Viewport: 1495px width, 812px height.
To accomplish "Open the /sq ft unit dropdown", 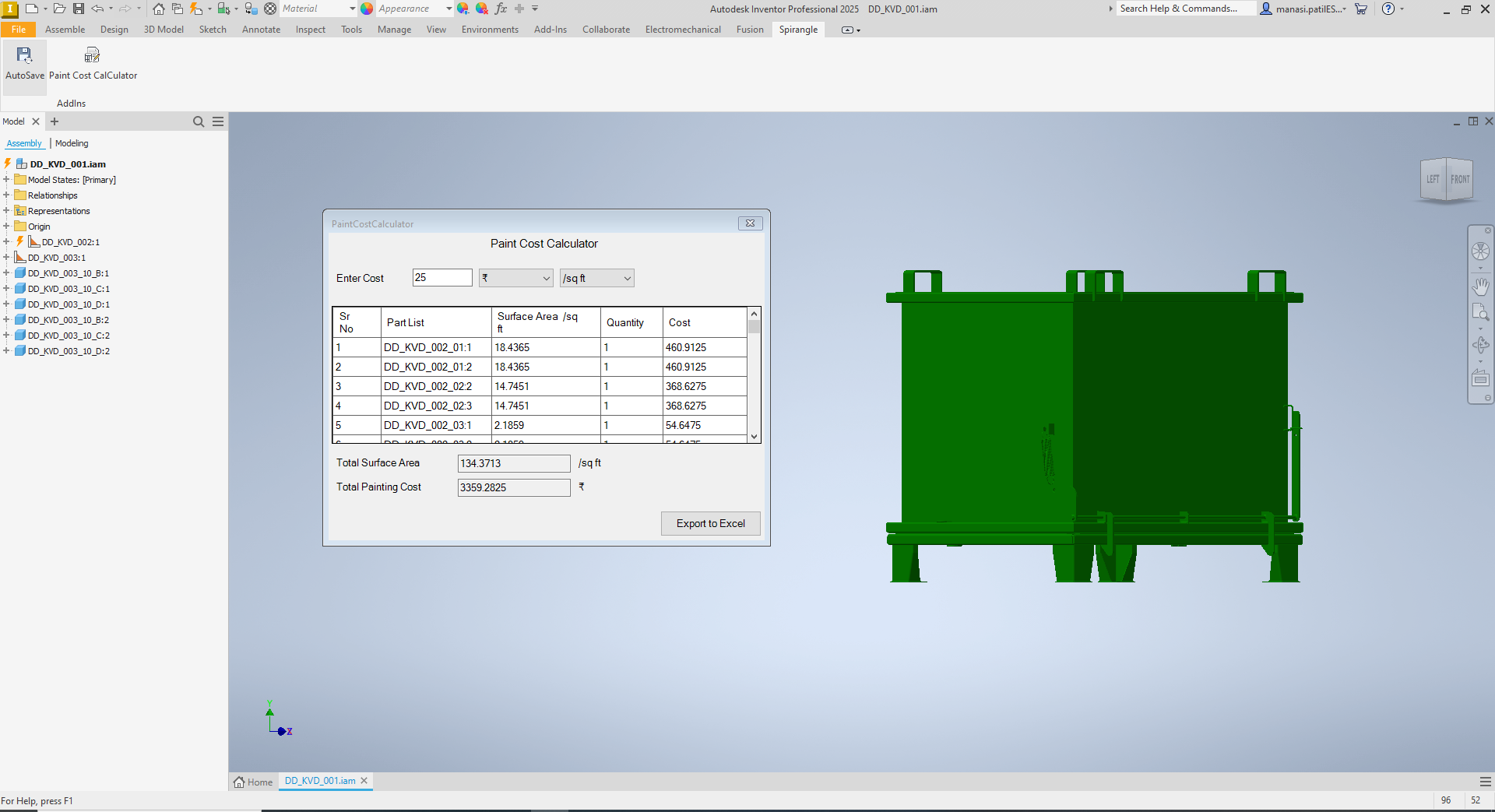I will point(596,278).
